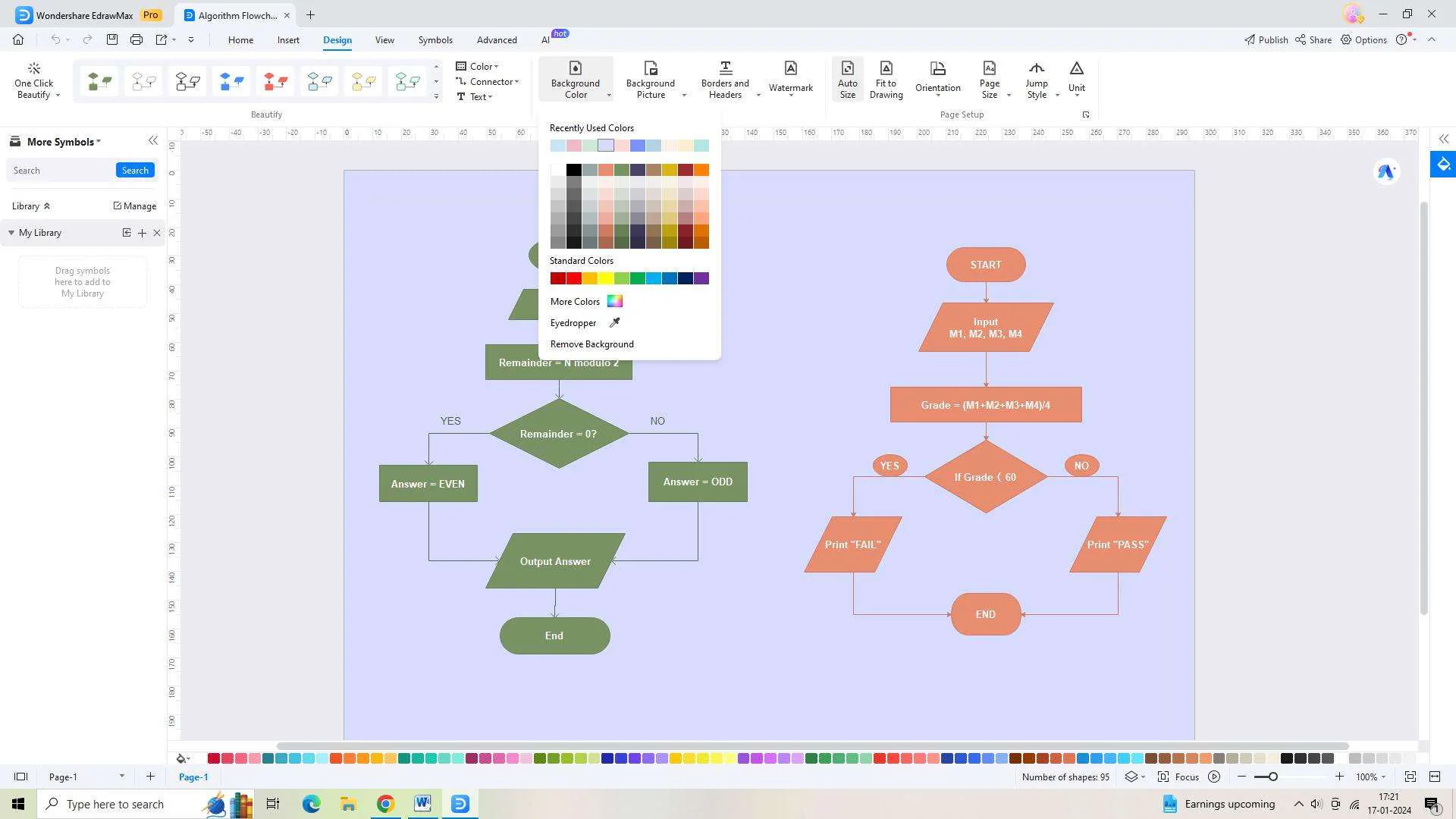Click the Advanced ribbon tab
The width and height of the screenshot is (1456, 819).
pyautogui.click(x=496, y=40)
